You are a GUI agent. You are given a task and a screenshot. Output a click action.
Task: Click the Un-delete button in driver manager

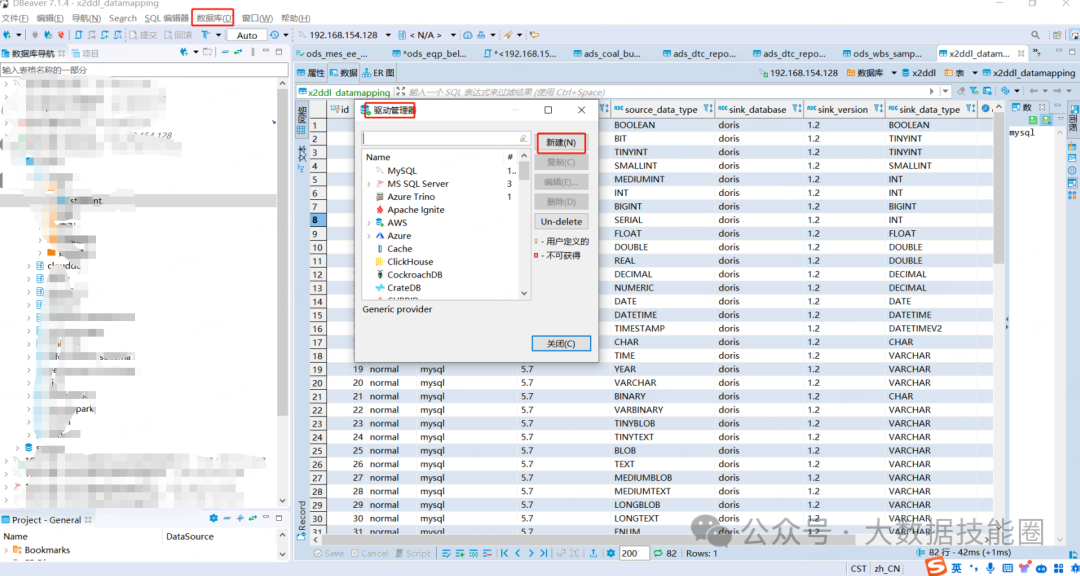coord(561,222)
